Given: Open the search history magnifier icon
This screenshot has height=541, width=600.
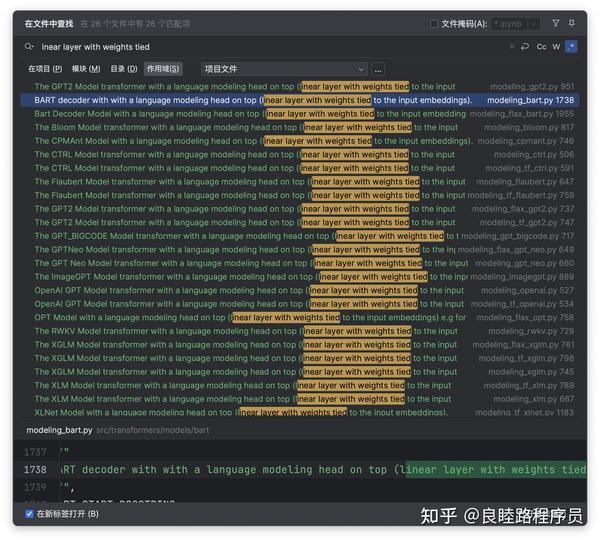Looking at the screenshot, I should (29, 47).
